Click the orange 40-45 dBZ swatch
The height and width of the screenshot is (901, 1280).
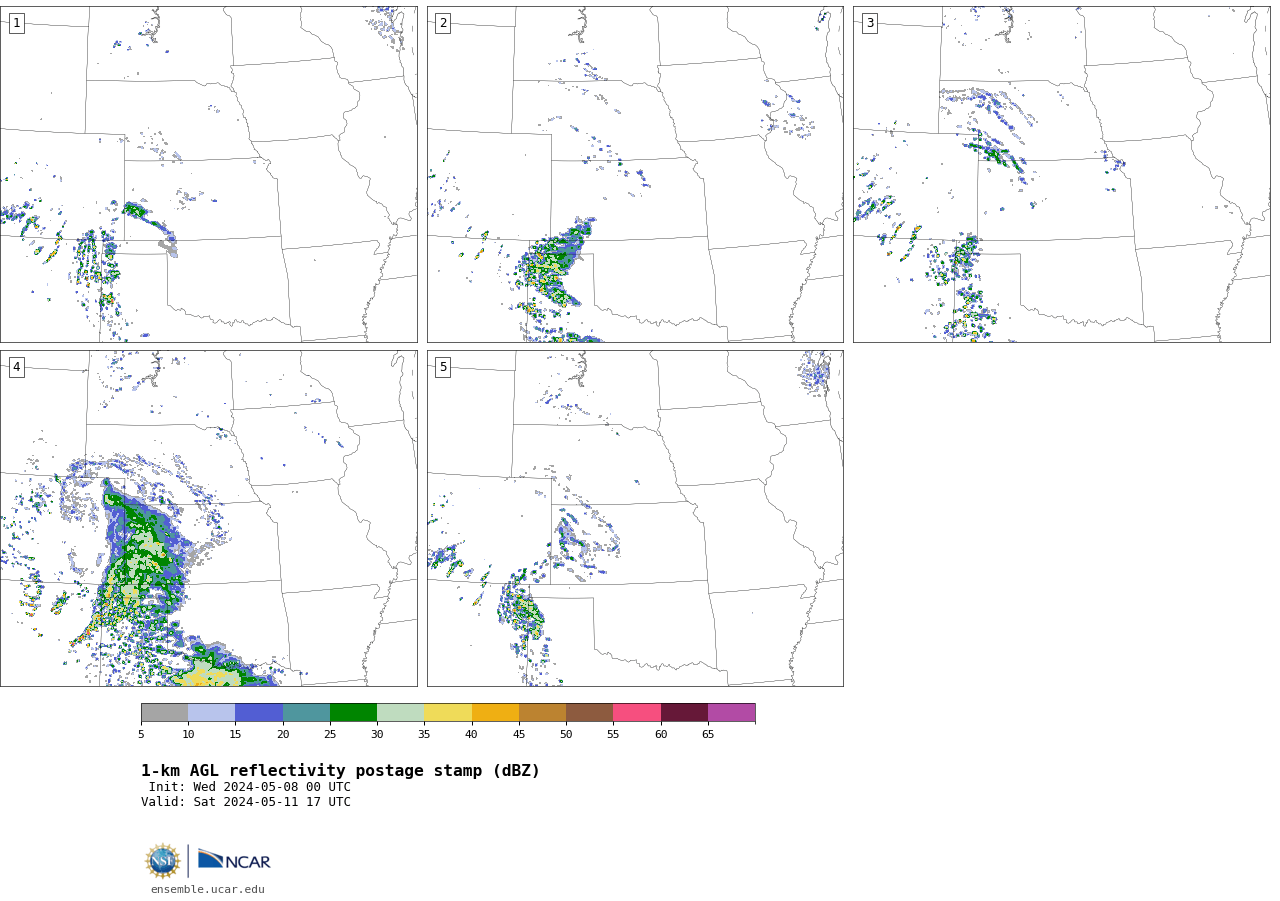pyautogui.click(x=495, y=712)
